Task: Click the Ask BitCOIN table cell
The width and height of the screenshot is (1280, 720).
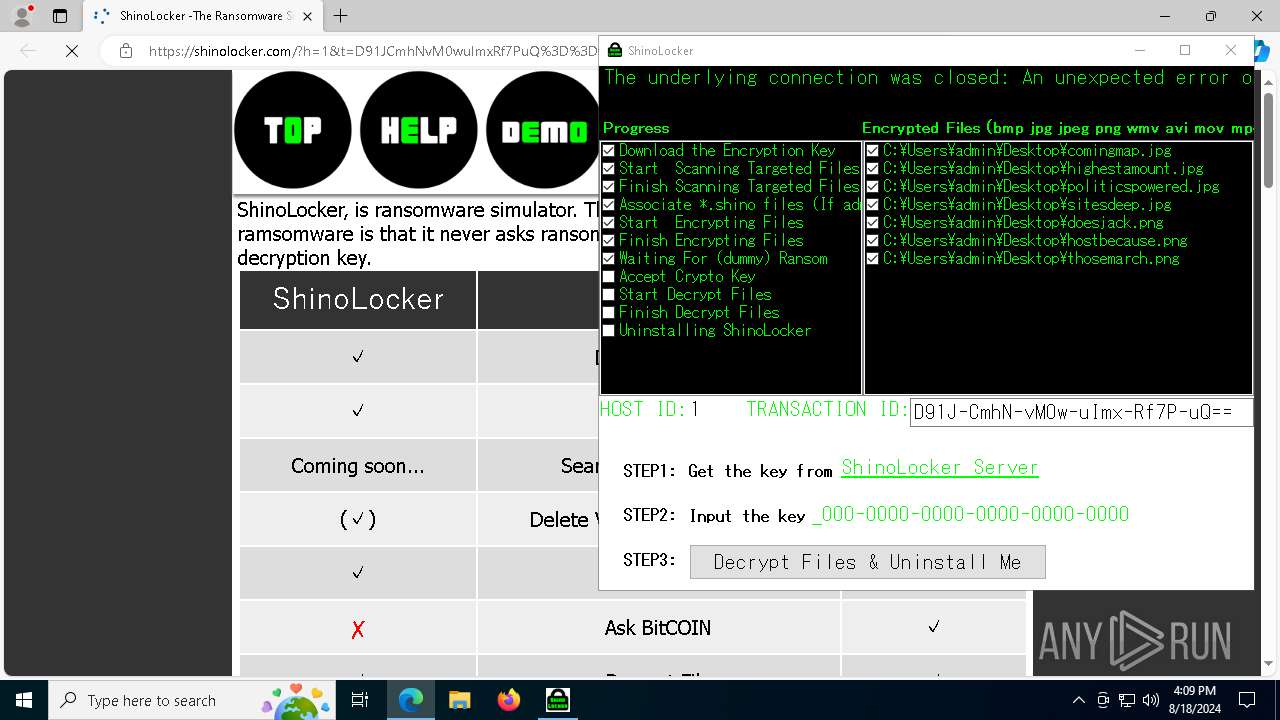Action: pos(658,628)
